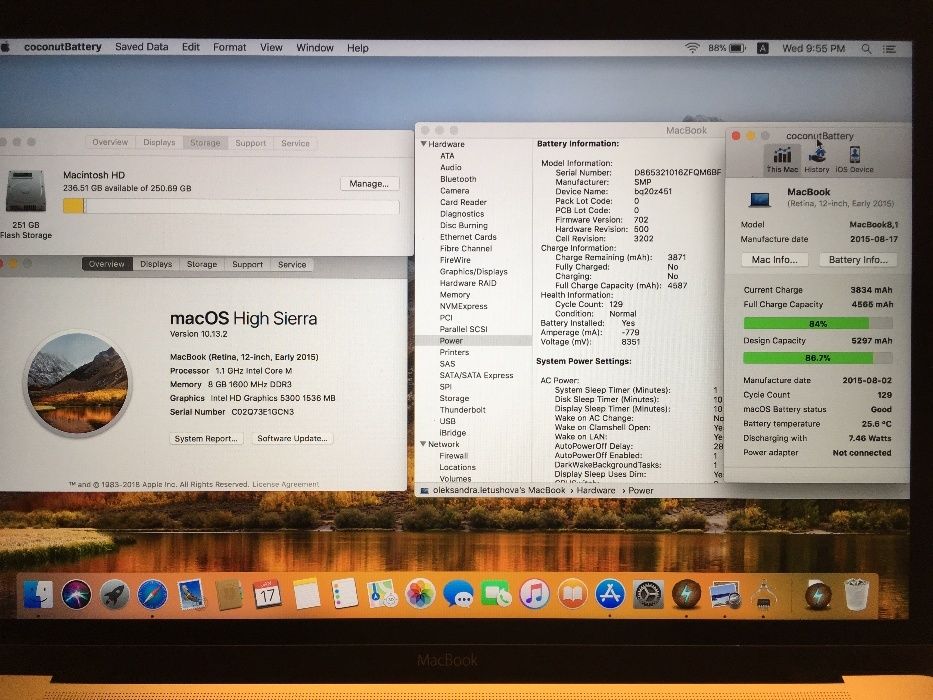Open Launchpad rocket icon in Dock
Screen dimensions: 933x700
click(115, 594)
